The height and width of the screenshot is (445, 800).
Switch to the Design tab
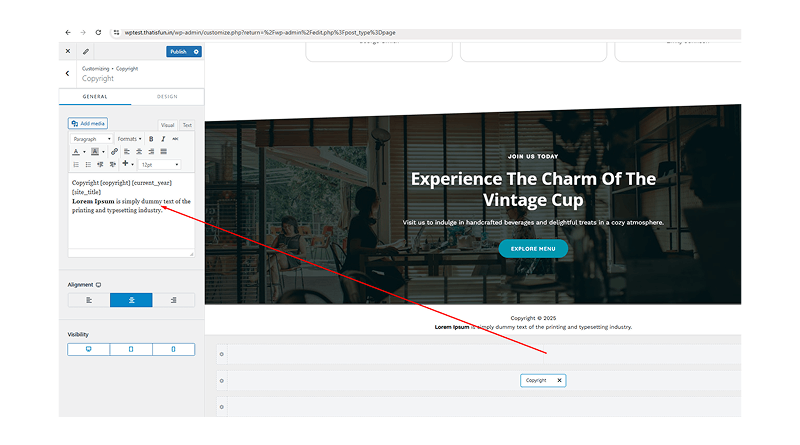pyautogui.click(x=167, y=96)
